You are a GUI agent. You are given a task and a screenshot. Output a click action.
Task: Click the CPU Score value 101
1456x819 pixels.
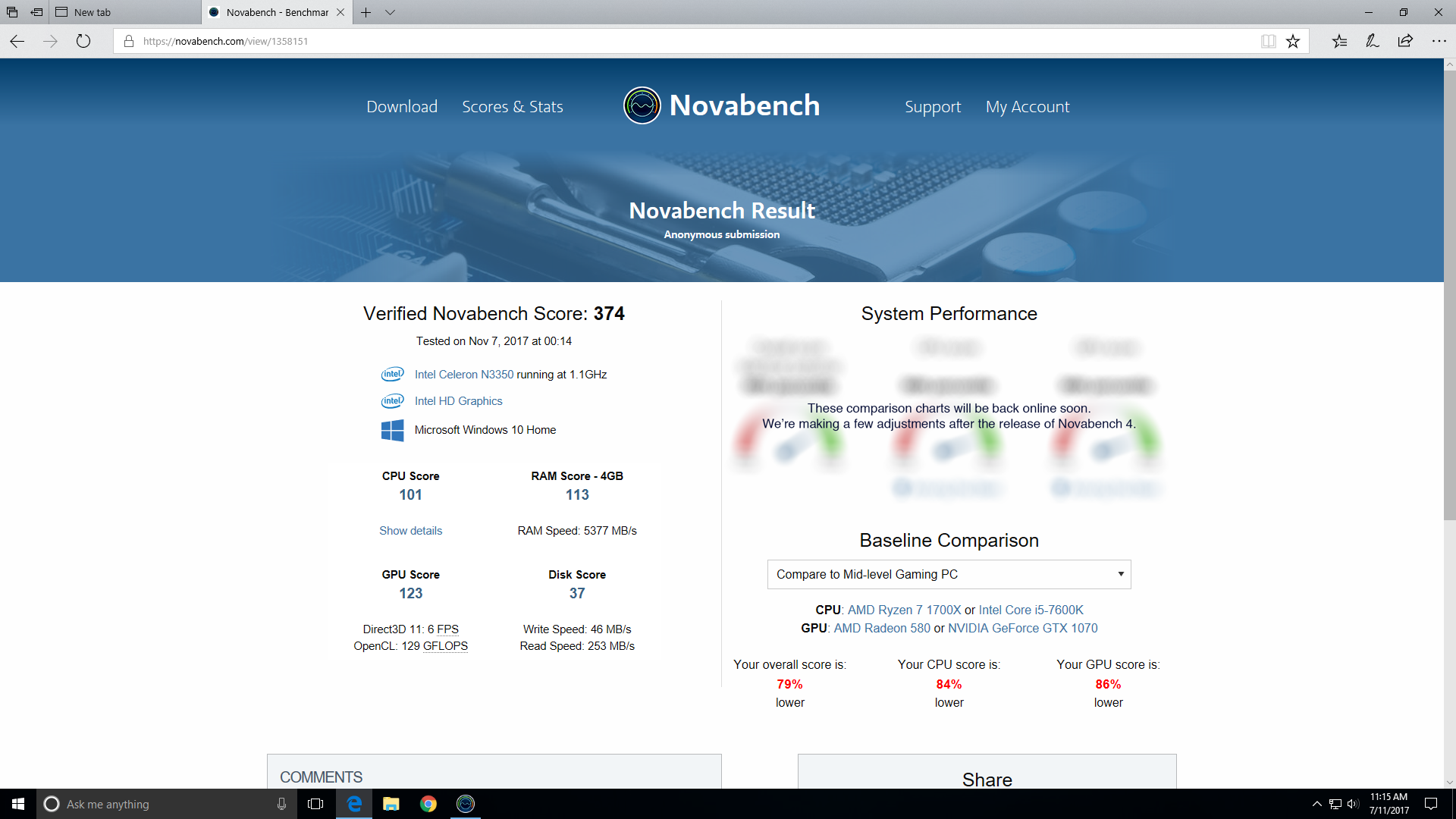coord(410,494)
